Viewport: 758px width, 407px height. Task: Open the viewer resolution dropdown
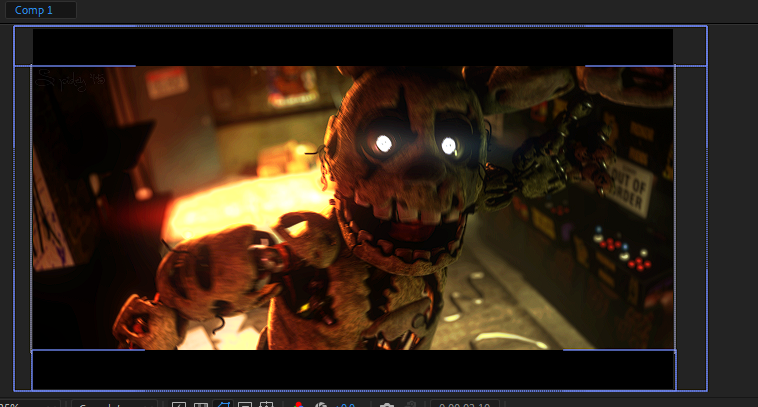pos(115,404)
